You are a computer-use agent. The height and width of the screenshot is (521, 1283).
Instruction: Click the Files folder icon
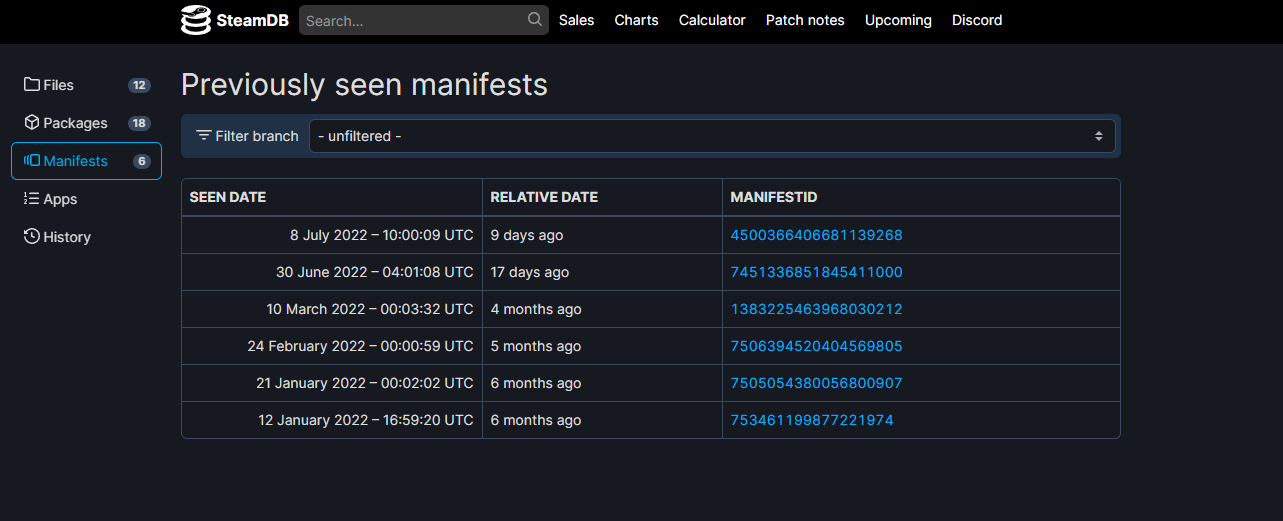pyautogui.click(x=32, y=85)
